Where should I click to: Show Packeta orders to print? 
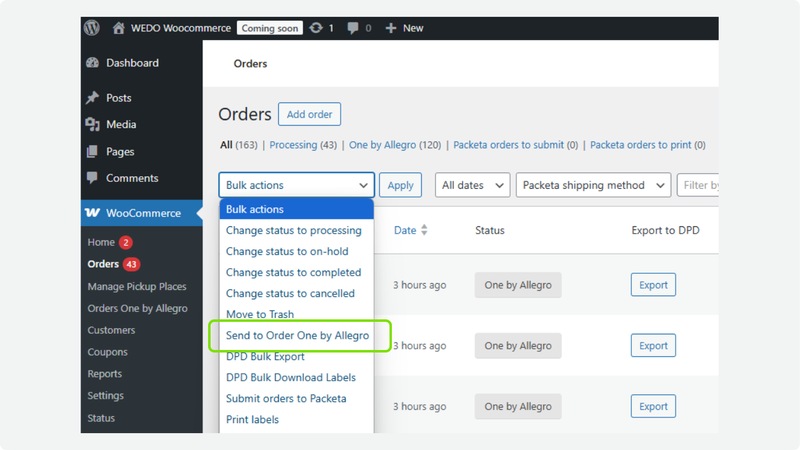coord(647,145)
